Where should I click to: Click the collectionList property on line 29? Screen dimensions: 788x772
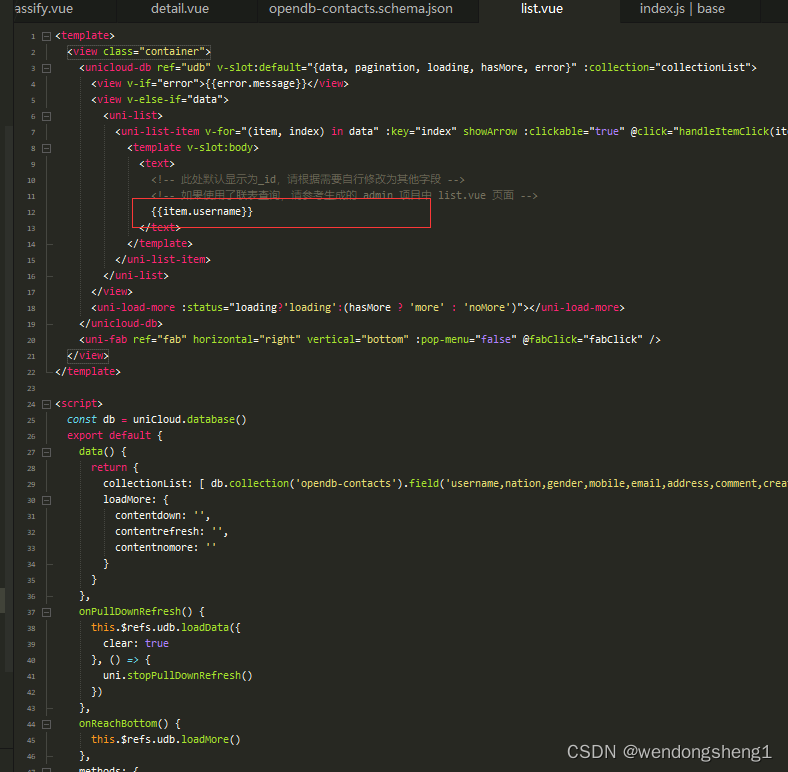point(148,484)
